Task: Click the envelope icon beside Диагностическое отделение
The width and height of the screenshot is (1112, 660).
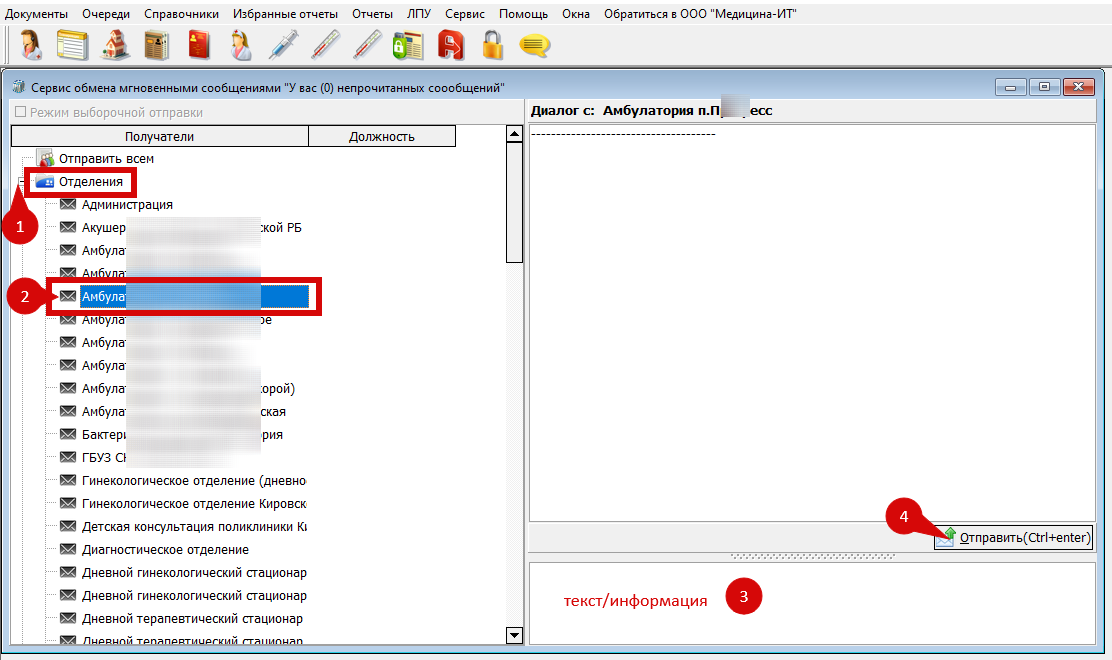Action: [68, 549]
